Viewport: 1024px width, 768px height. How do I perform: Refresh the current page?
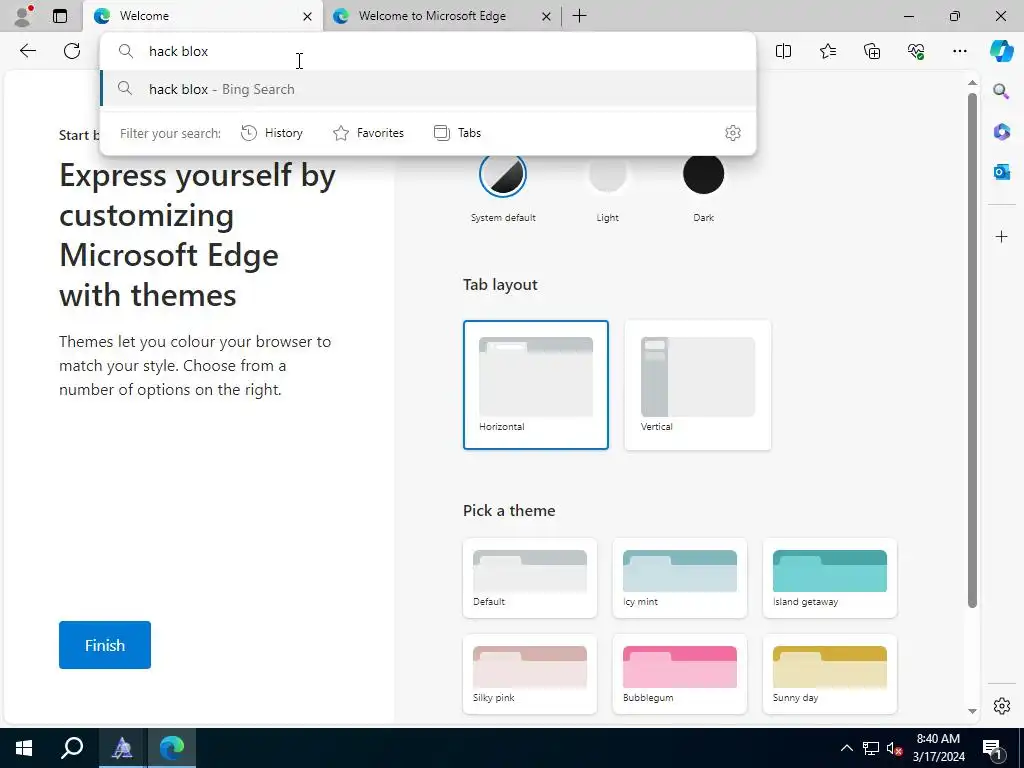72,51
